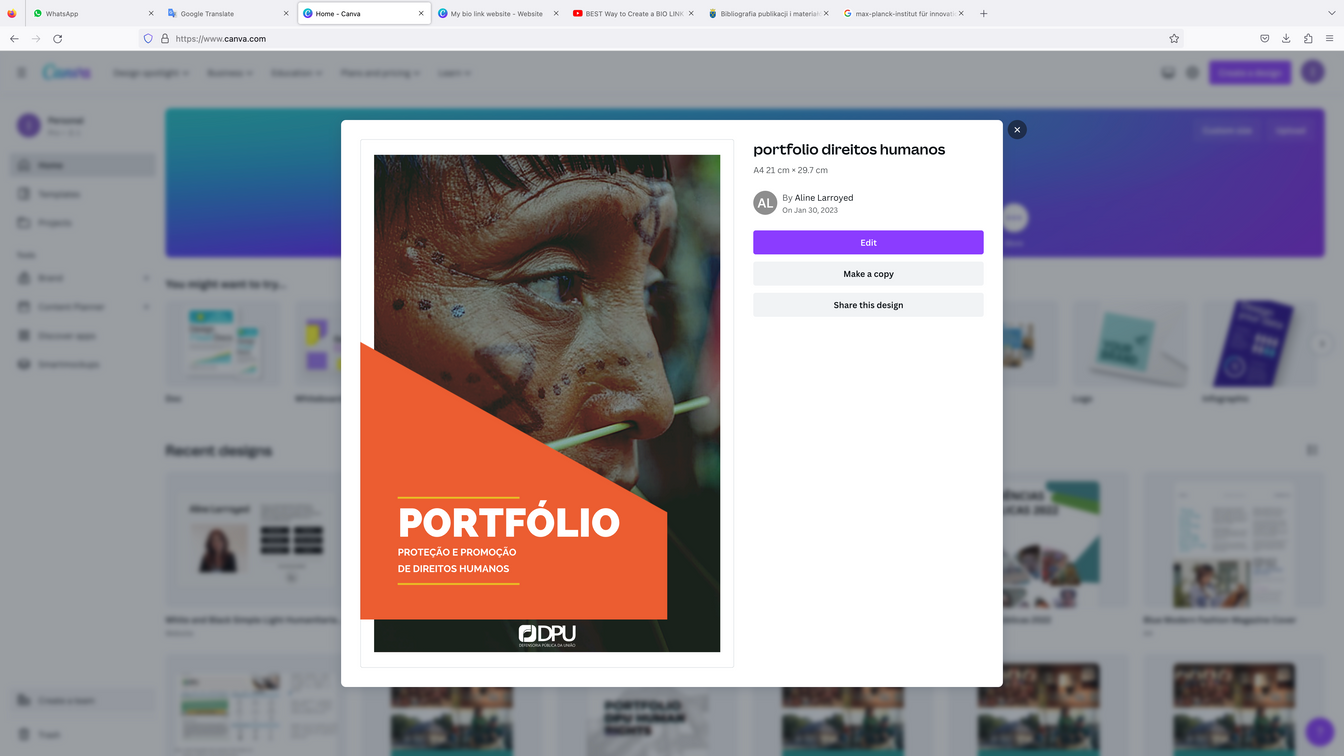Click Make a copy button
This screenshot has height=756, width=1344.
click(x=868, y=274)
